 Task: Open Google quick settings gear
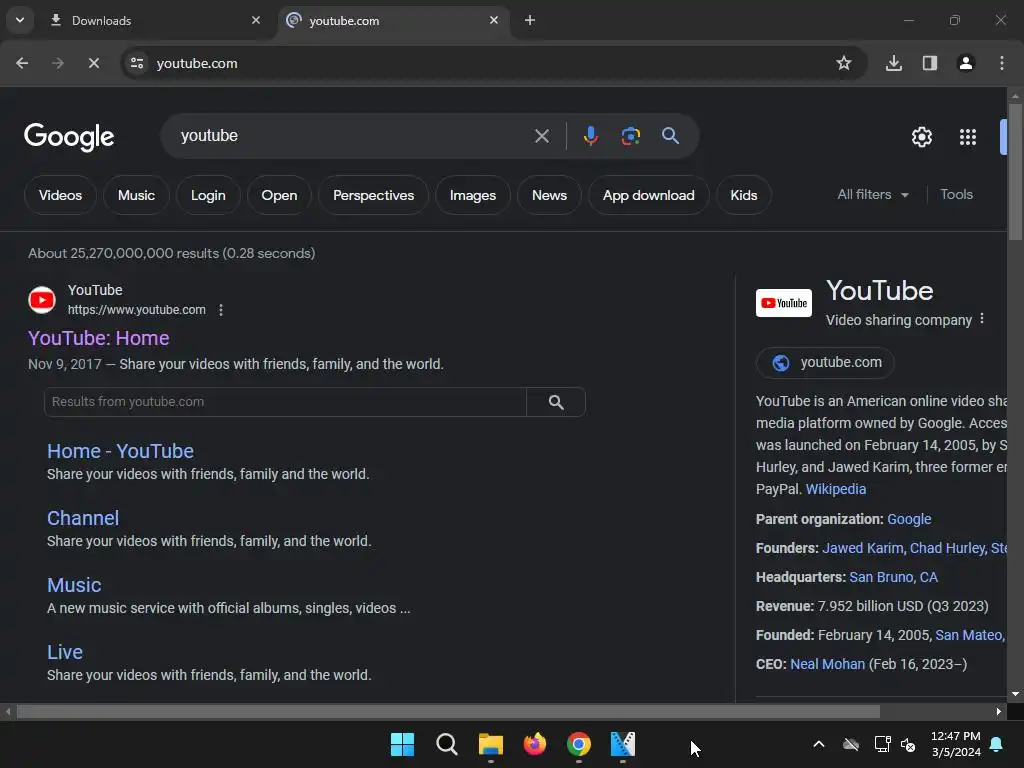coord(921,137)
